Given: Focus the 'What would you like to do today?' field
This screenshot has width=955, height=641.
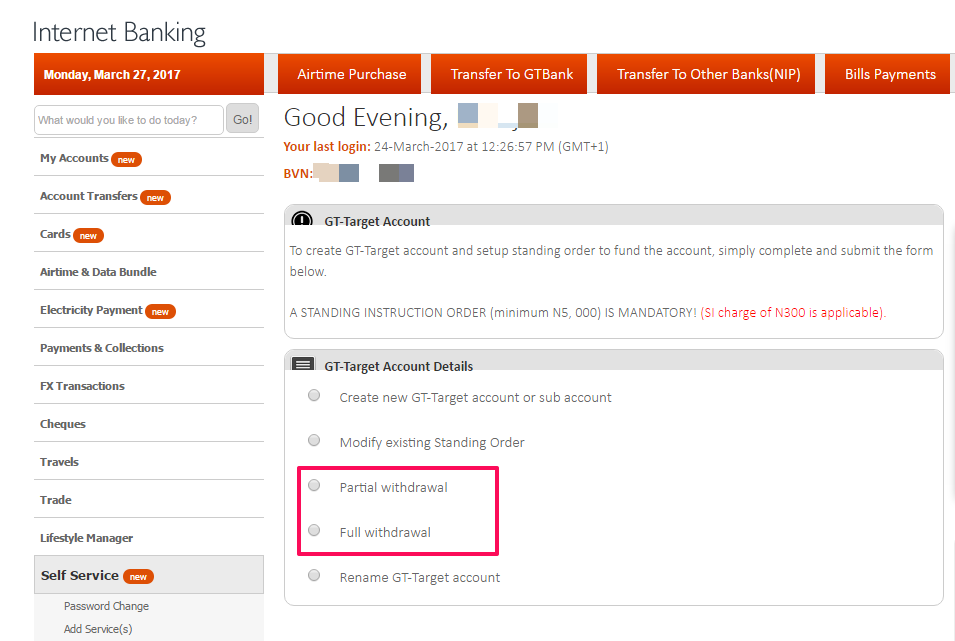Looking at the screenshot, I should [x=129, y=120].
